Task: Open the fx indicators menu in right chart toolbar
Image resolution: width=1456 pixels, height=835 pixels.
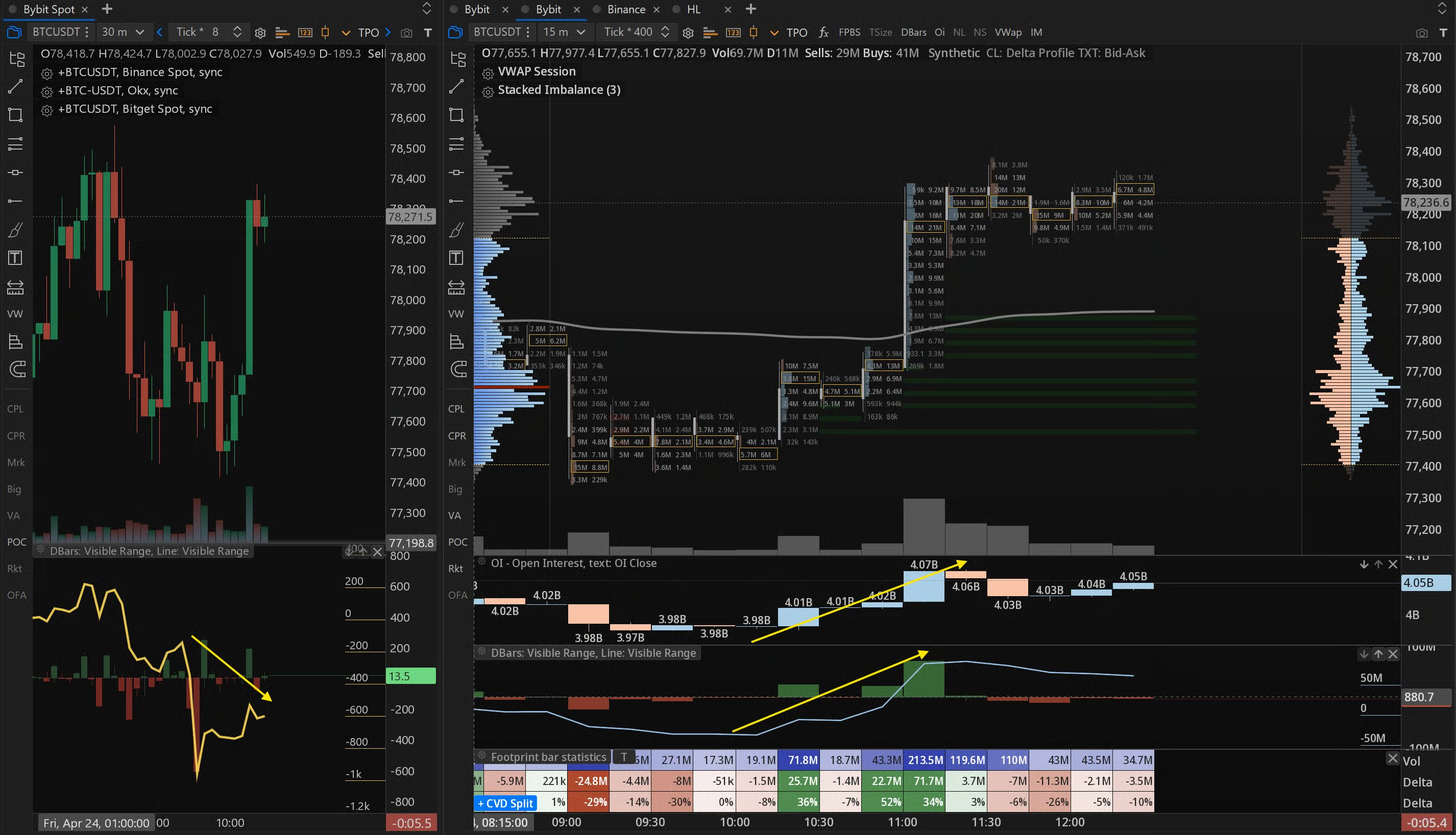Action: pos(823,33)
